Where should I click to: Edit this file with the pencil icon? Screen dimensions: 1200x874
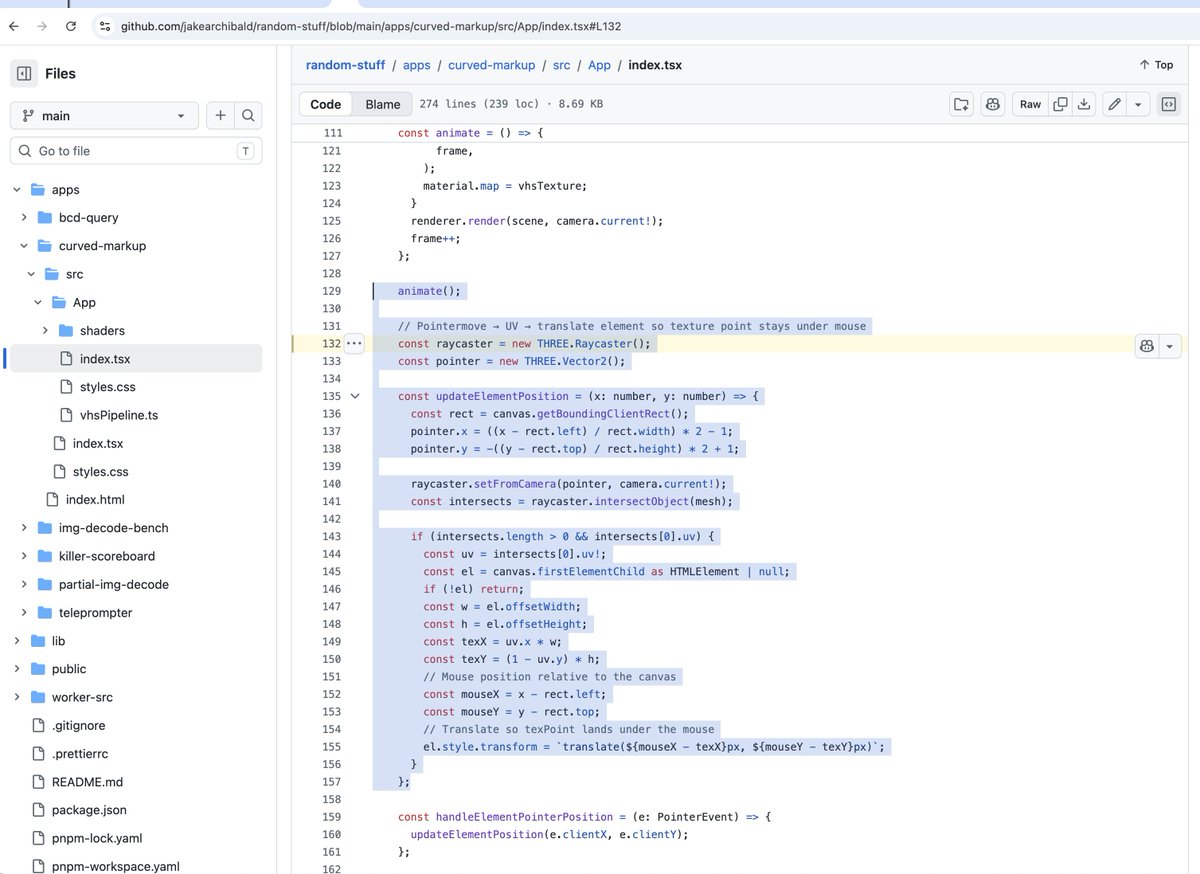coord(1114,104)
